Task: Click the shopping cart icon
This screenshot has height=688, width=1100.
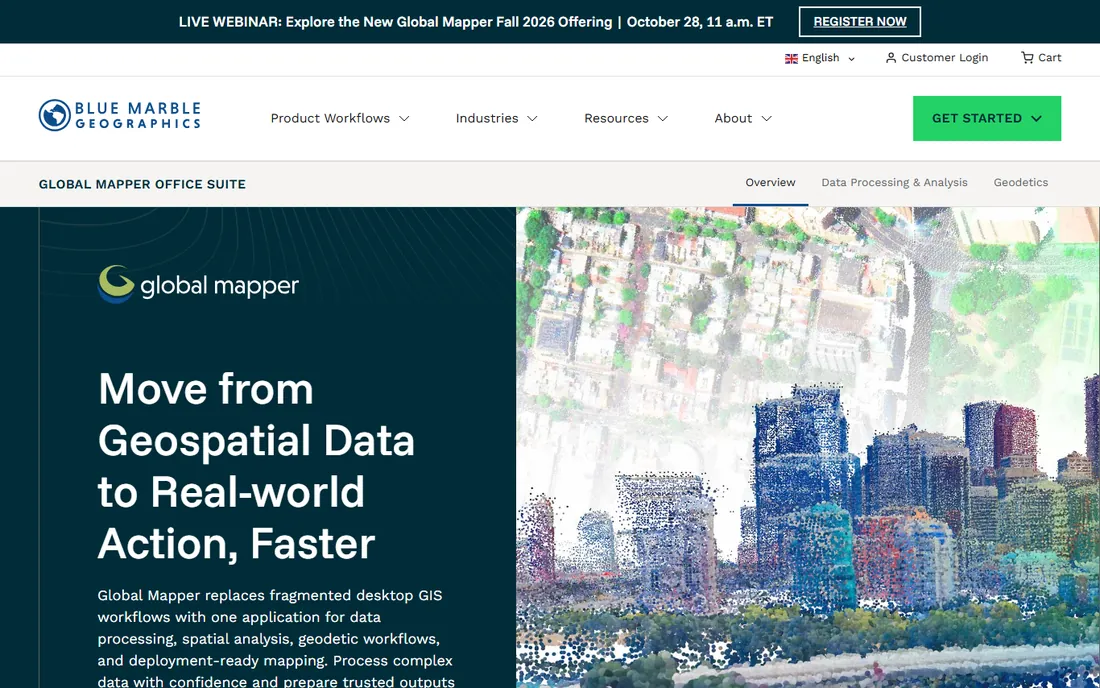Action: (1027, 58)
